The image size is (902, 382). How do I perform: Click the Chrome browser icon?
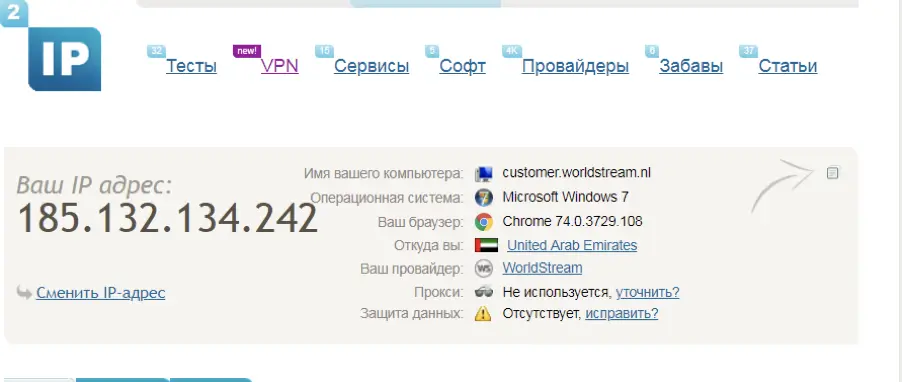(484, 221)
